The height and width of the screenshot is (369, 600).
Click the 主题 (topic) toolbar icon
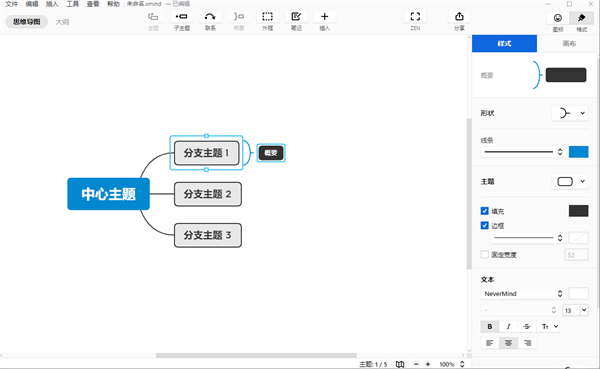click(x=153, y=17)
